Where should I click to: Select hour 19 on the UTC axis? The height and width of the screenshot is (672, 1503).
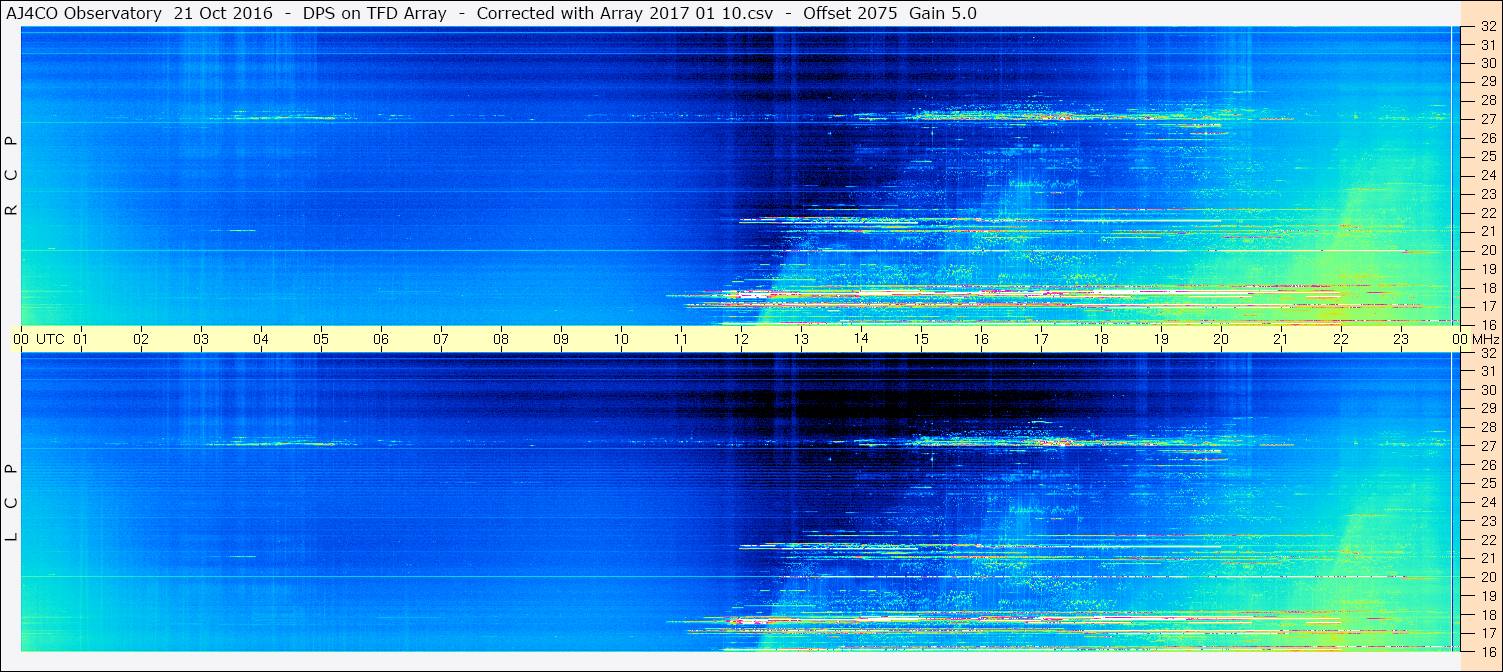tap(1161, 339)
